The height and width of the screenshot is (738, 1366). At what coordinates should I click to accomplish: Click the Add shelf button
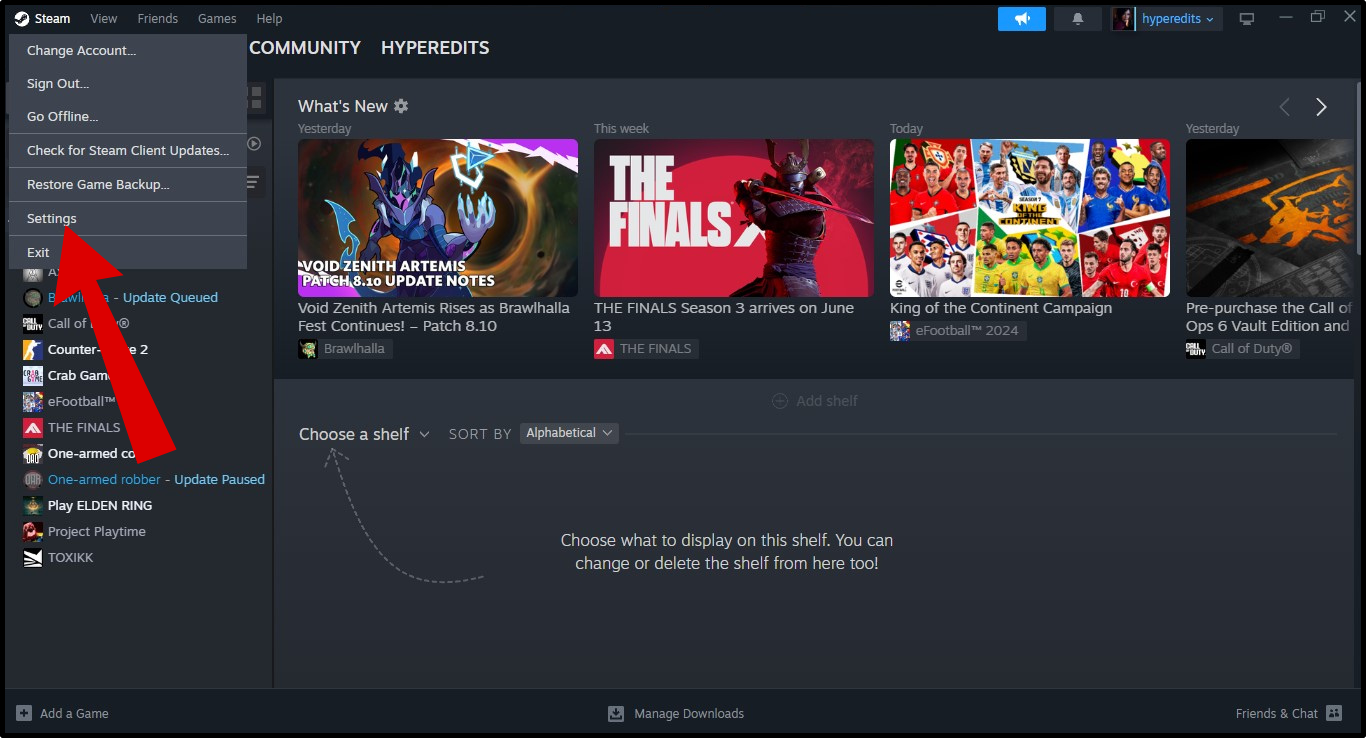click(x=815, y=401)
